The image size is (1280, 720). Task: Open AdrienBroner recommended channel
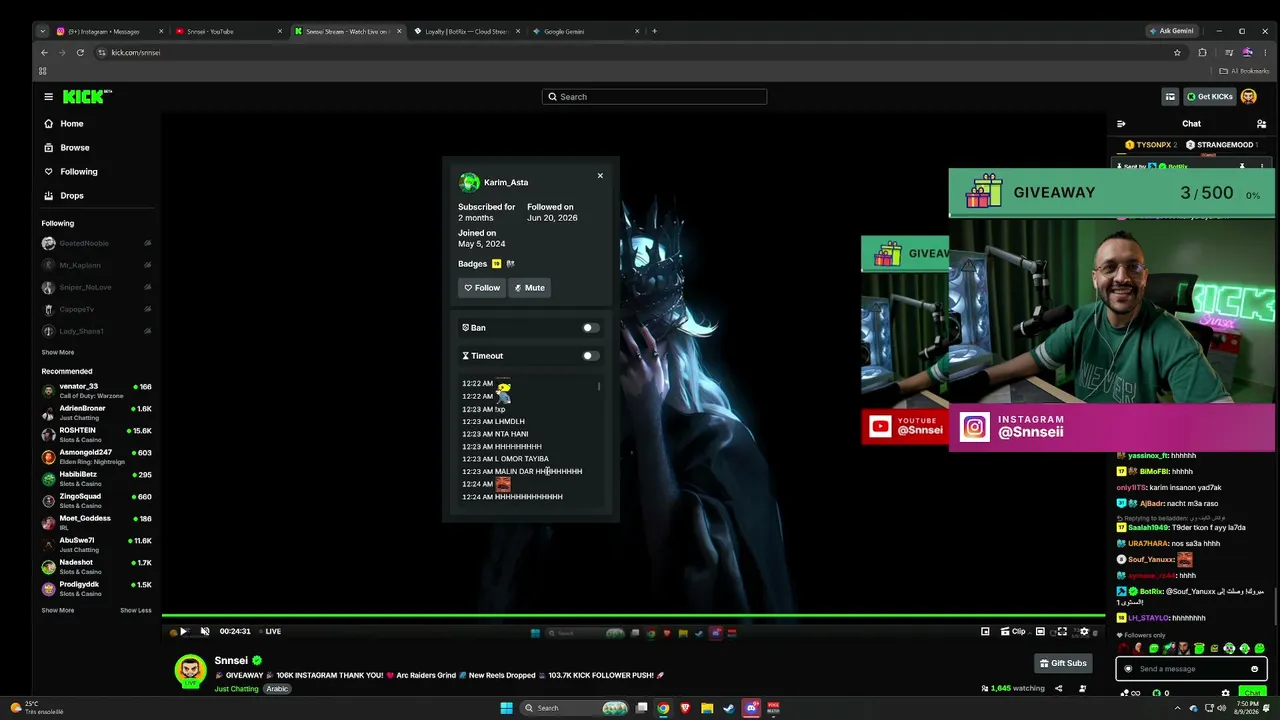[x=97, y=412]
